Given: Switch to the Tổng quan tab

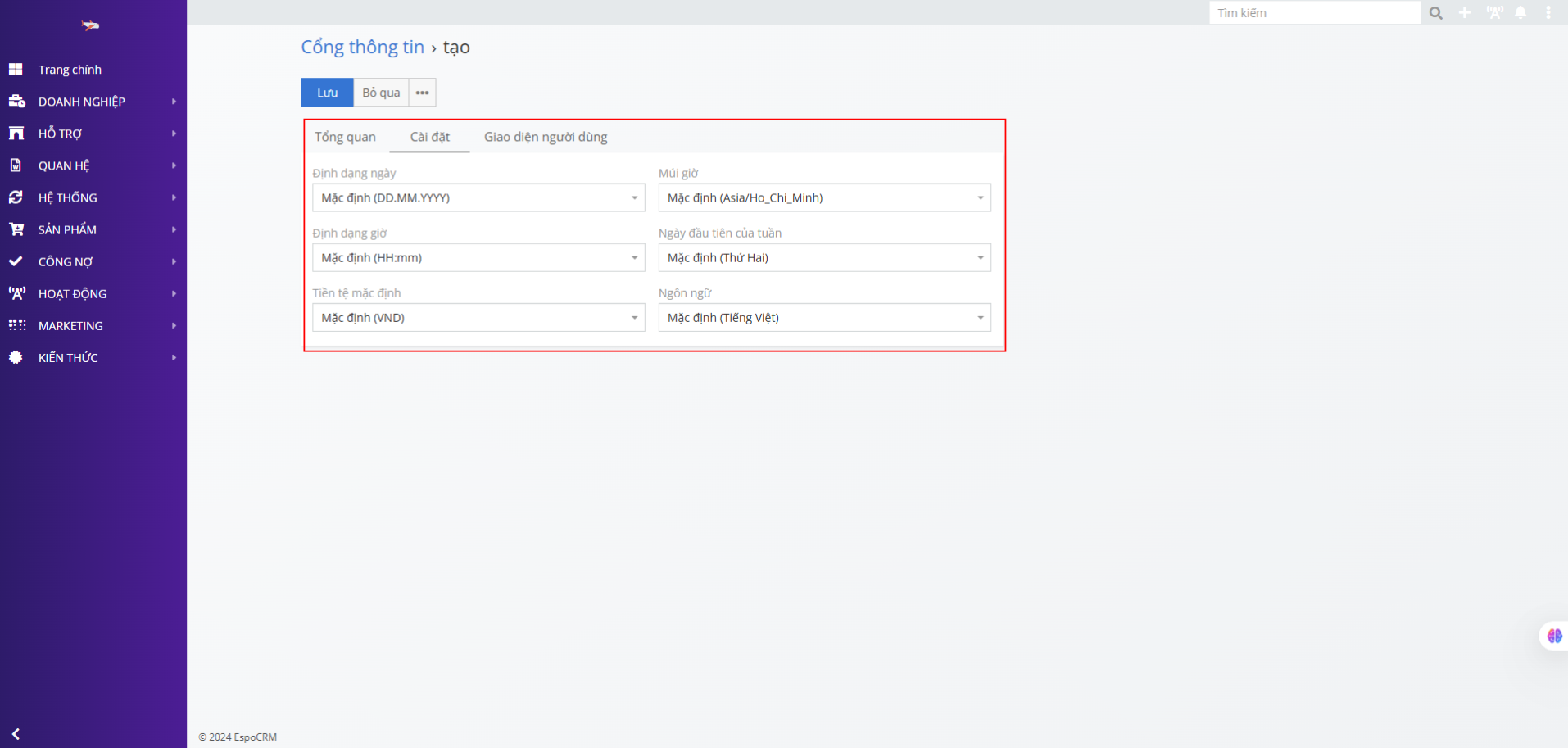Looking at the screenshot, I should [345, 137].
